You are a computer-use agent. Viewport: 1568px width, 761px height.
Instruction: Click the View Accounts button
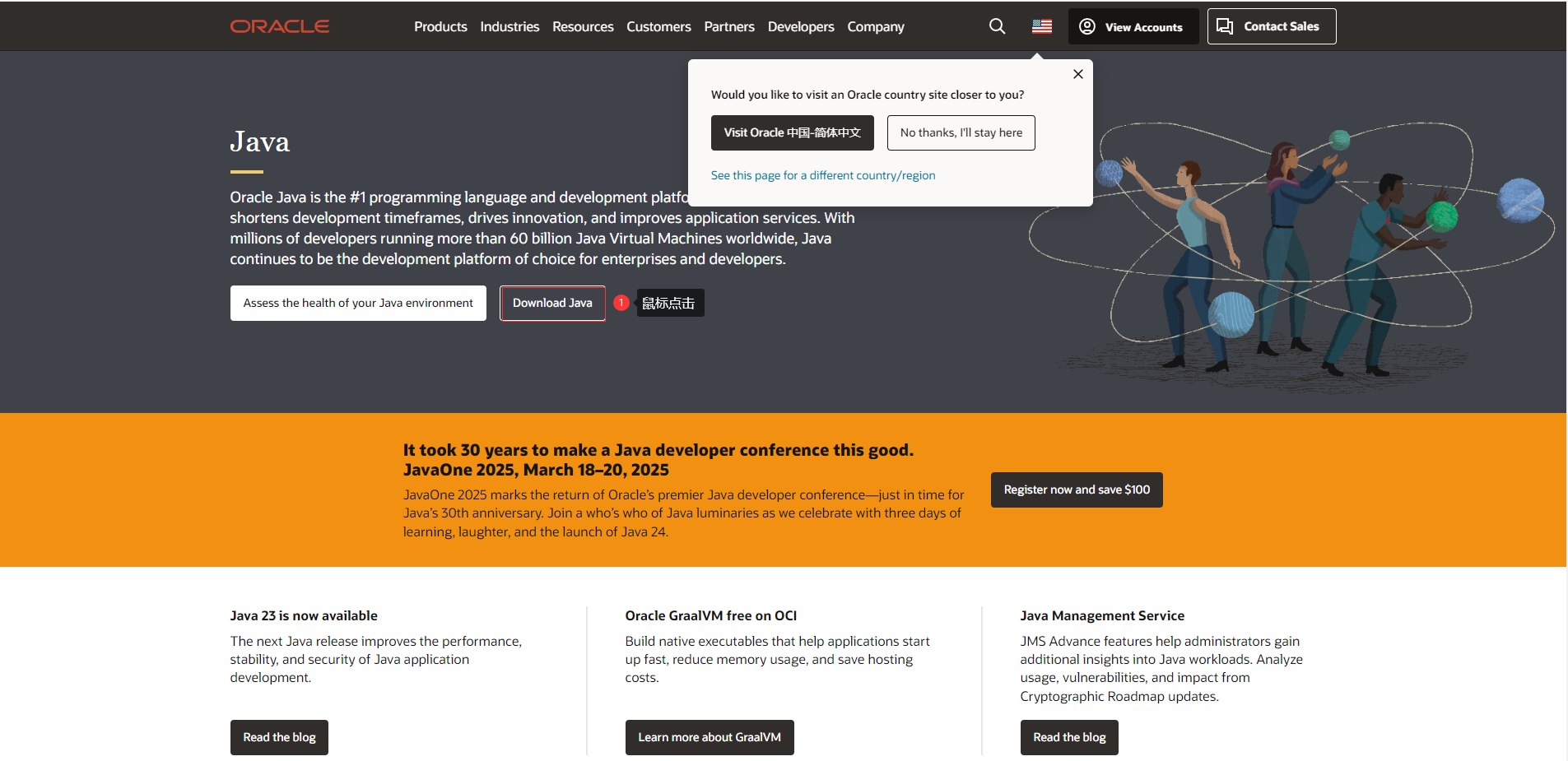point(1133,26)
